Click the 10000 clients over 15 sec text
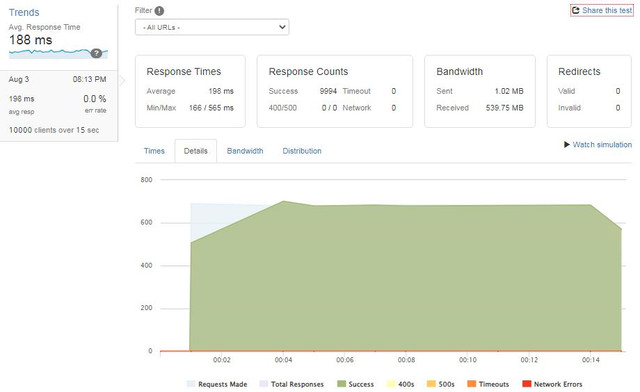 click(54, 130)
